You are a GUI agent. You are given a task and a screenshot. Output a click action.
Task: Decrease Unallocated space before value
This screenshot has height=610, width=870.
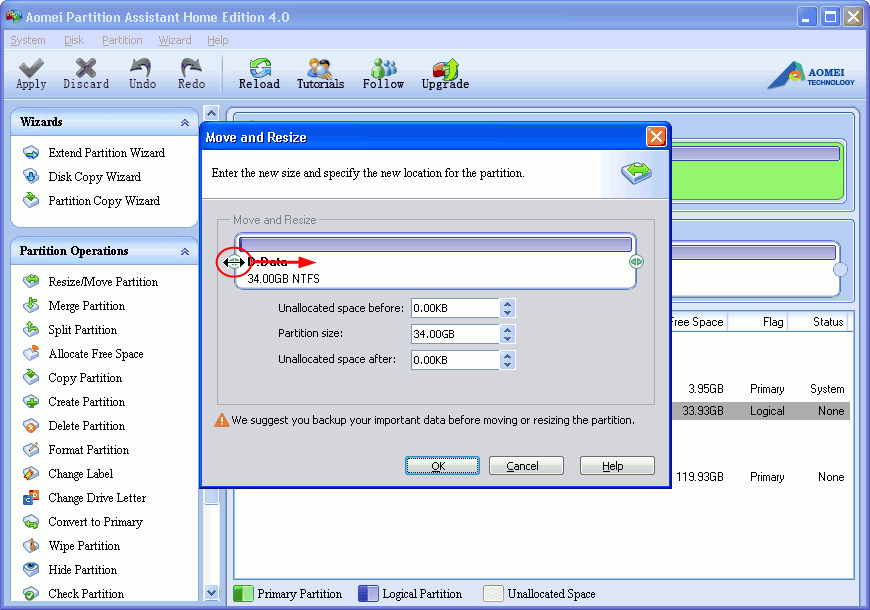507,312
